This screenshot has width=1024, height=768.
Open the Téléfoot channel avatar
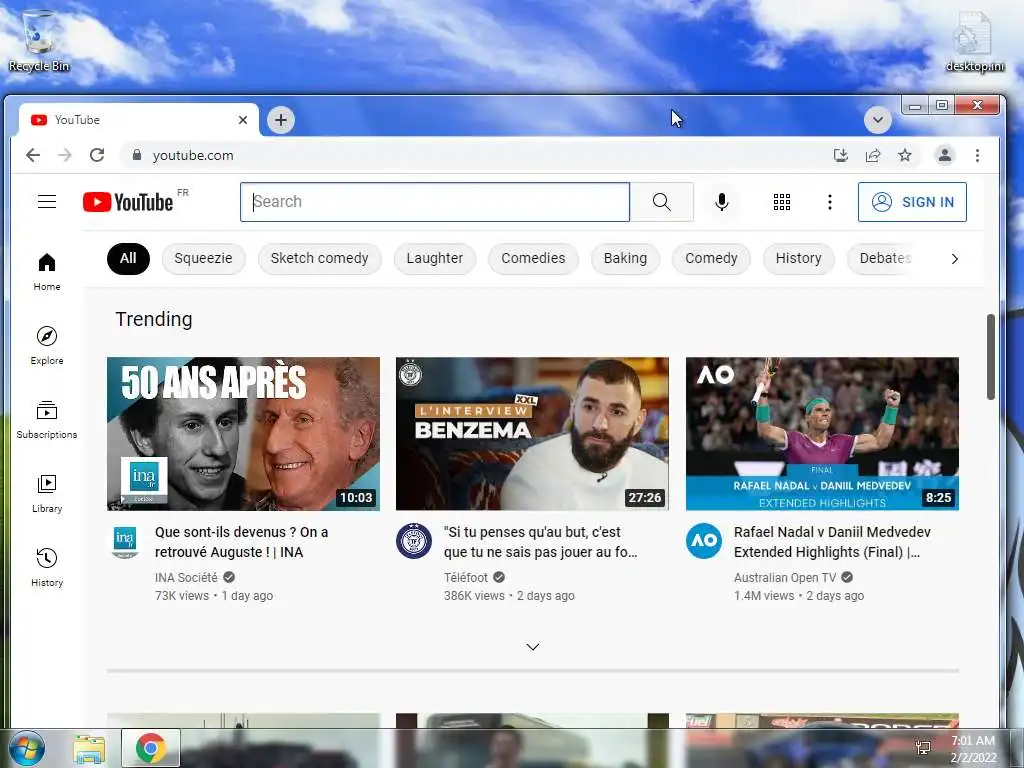(x=414, y=541)
